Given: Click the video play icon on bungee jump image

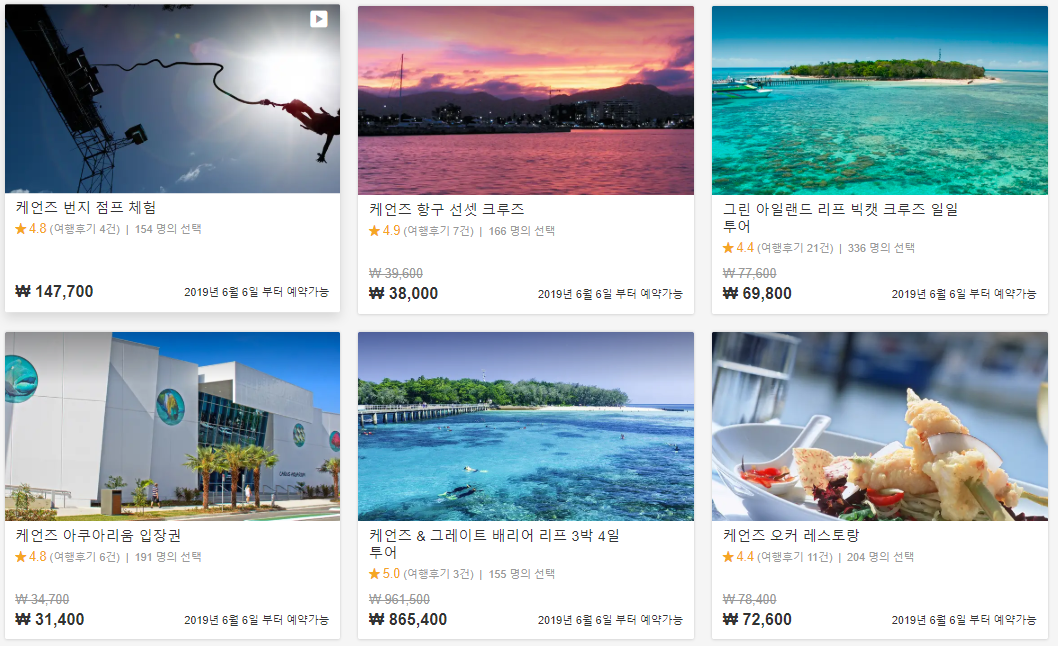Looking at the screenshot, I should point(318,19).
